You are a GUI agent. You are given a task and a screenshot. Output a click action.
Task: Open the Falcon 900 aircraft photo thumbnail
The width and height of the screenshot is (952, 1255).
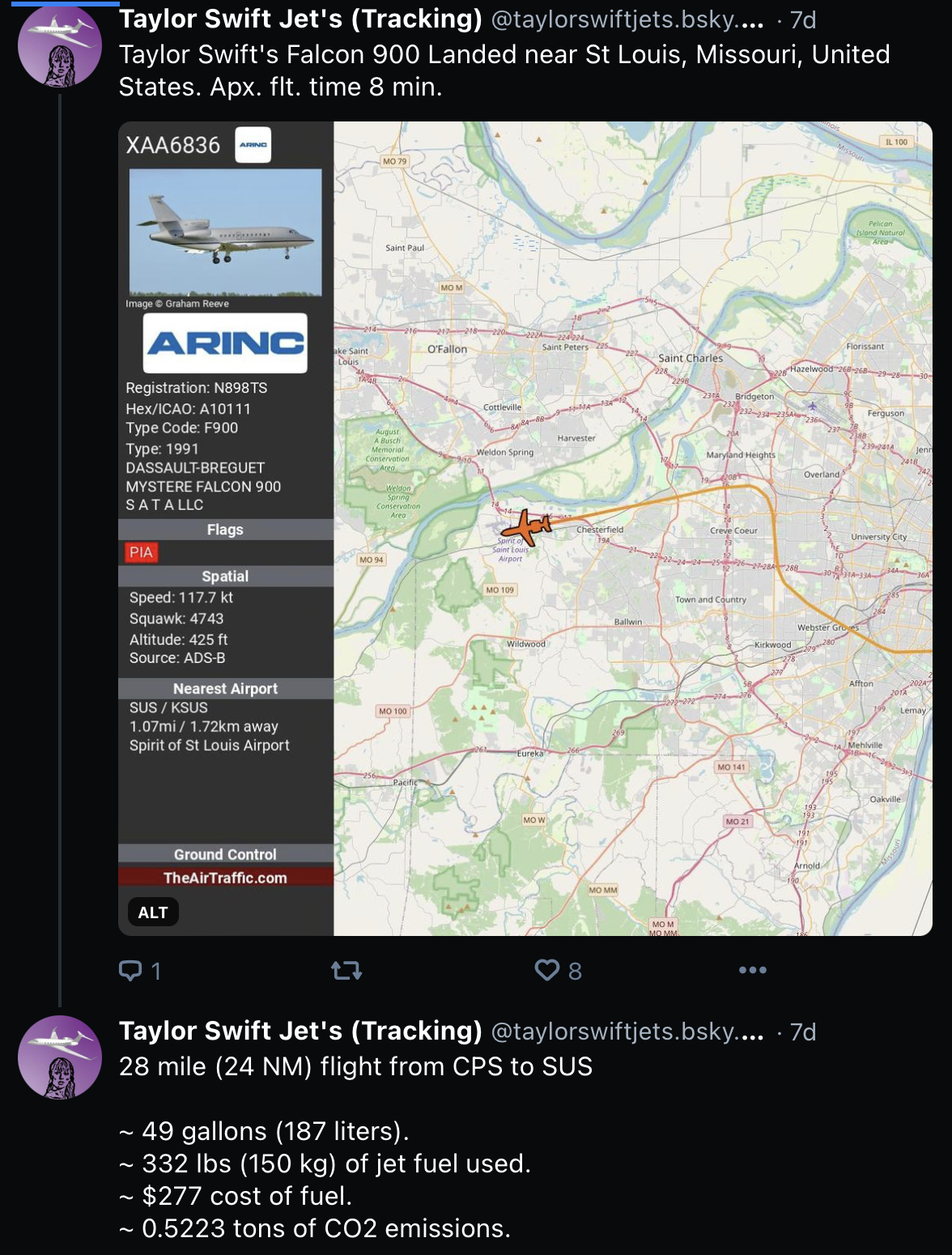pyautogui.click(x=225, y=233)
